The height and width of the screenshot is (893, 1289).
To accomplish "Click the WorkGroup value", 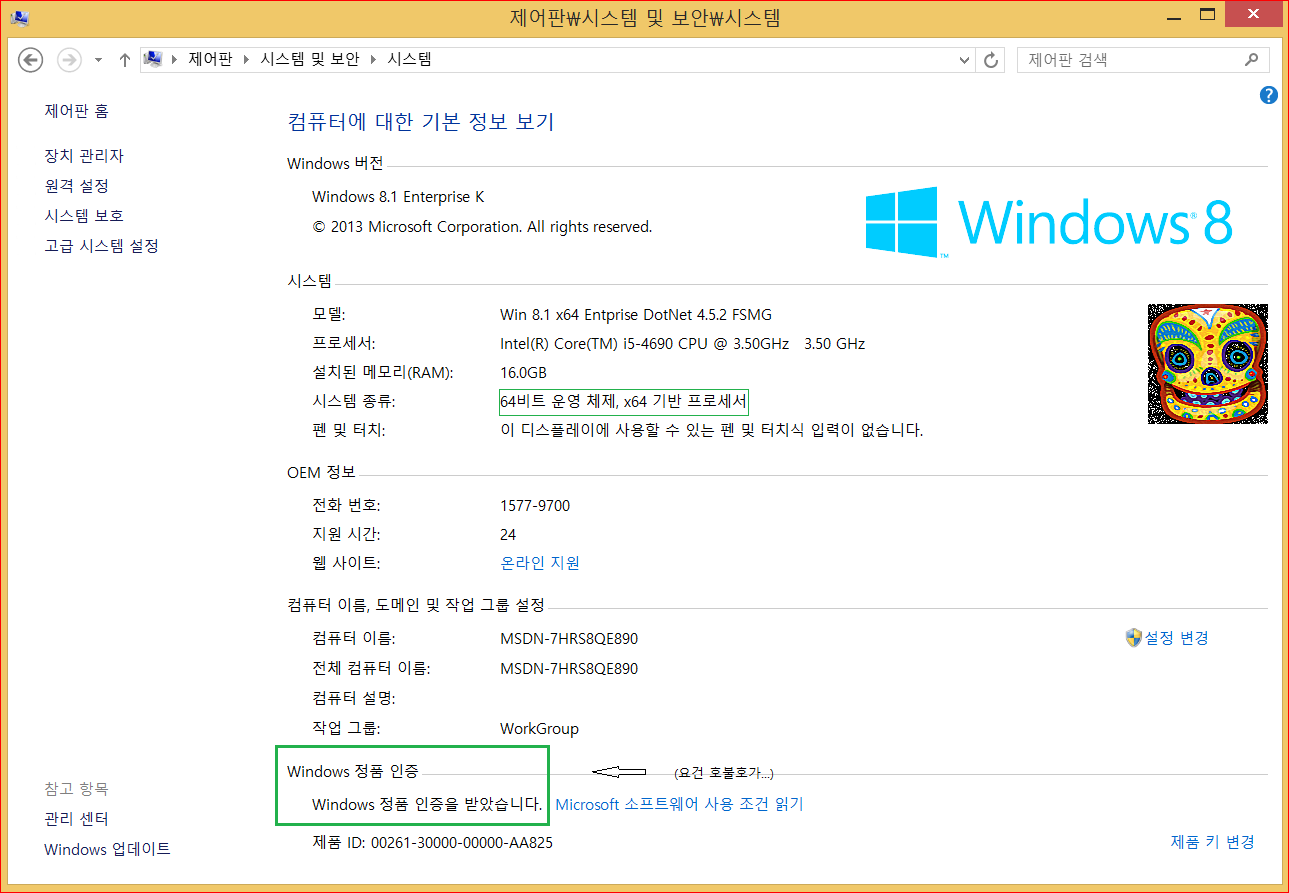I will [x=539, y=729].
